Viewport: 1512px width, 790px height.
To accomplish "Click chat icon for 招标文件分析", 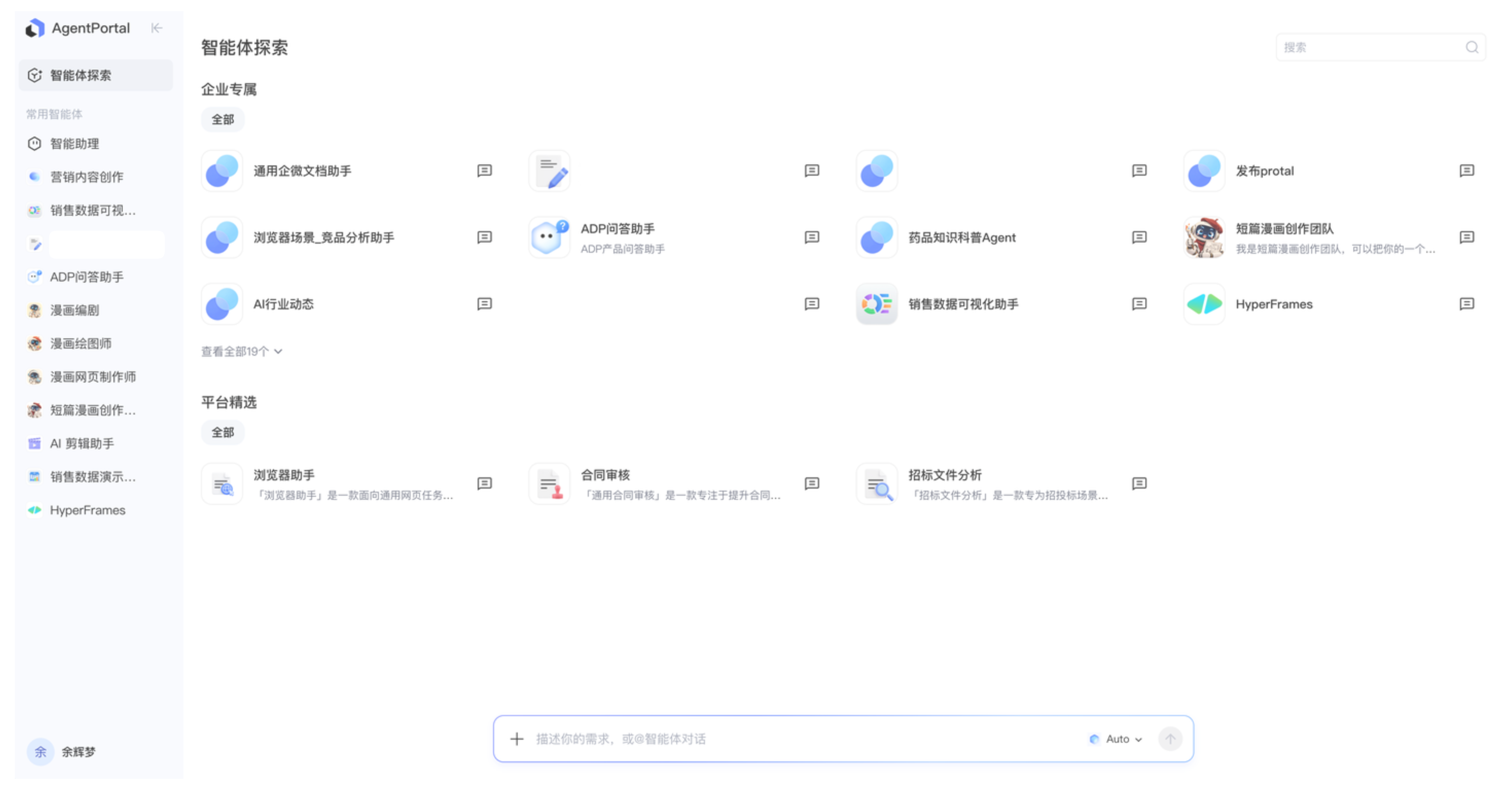I will [1139, 483].
